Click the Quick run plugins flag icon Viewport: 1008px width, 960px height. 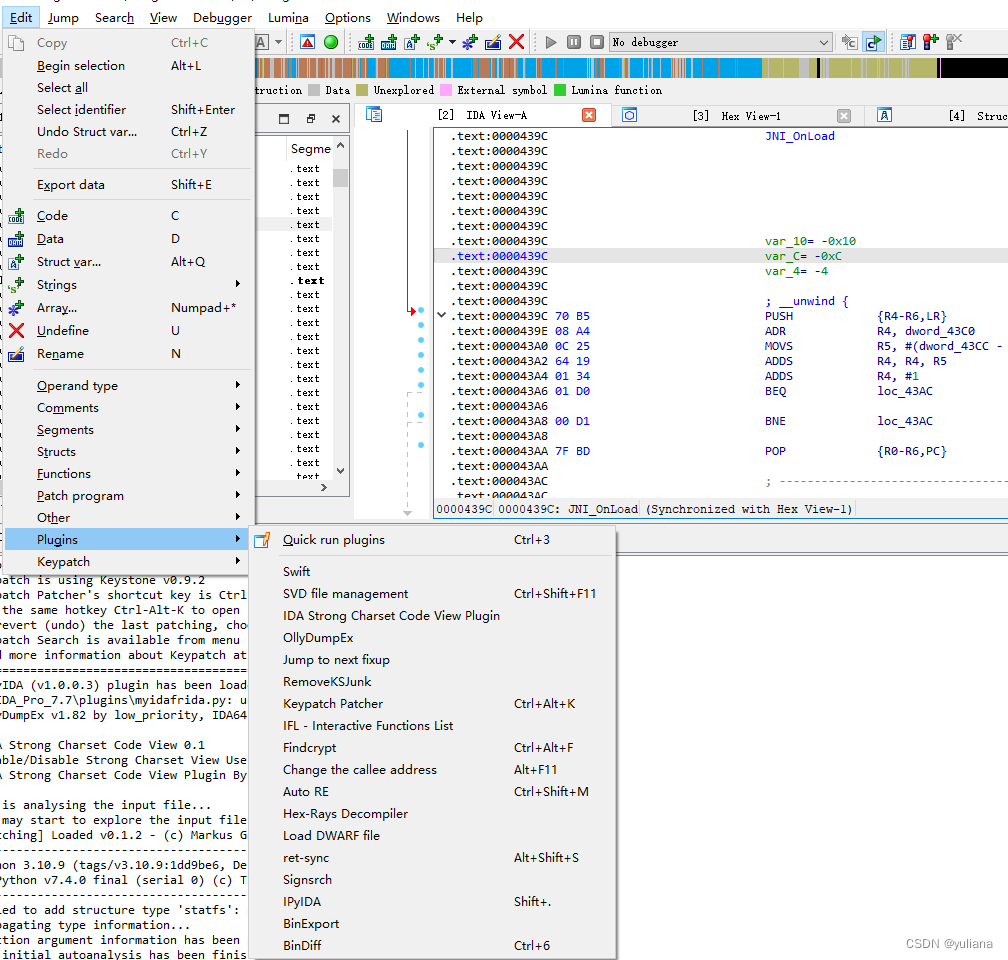[x=261, y=539]
